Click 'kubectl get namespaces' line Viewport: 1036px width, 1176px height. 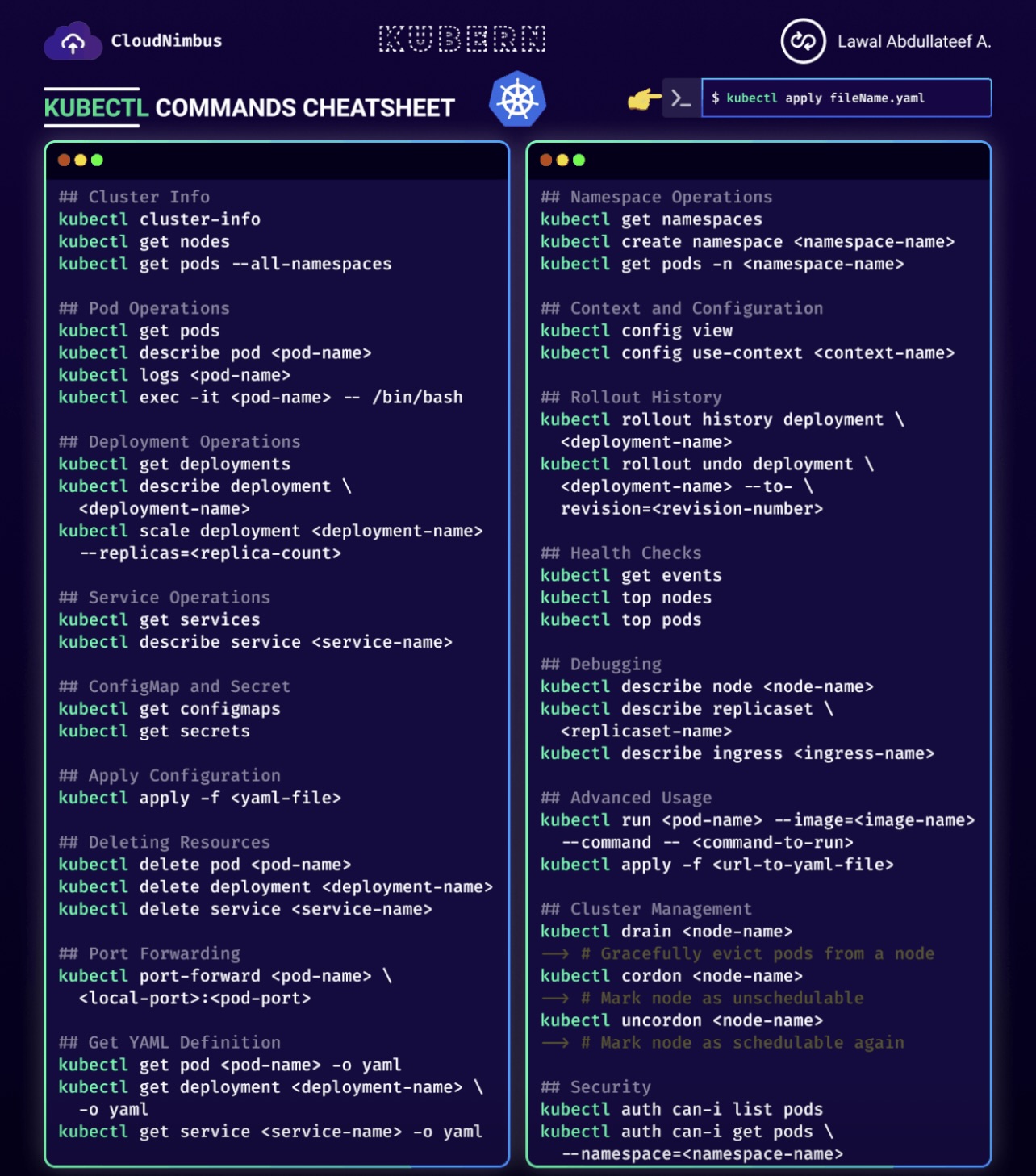pyautogui.click(x=651, y=219)
